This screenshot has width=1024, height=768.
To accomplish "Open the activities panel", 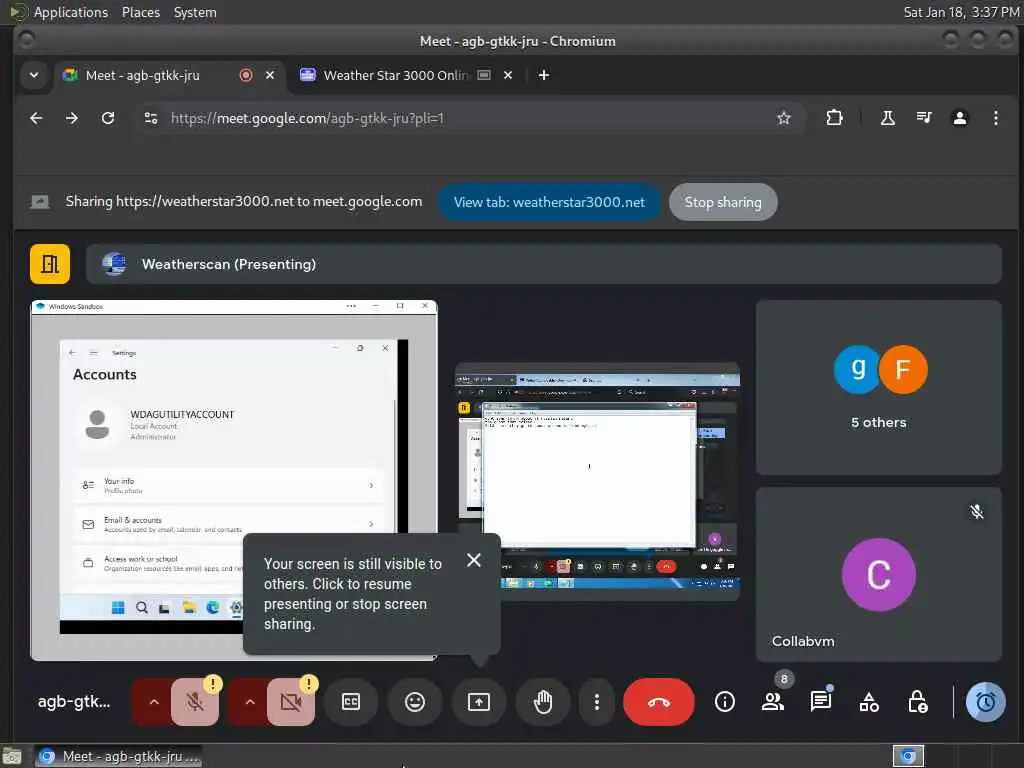I will pos(869,702).
